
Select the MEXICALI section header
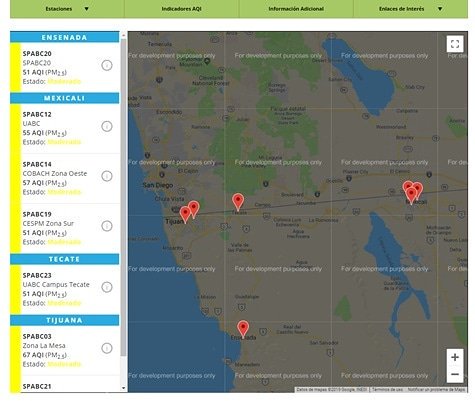pyautogui.click(x=64, y=98)
